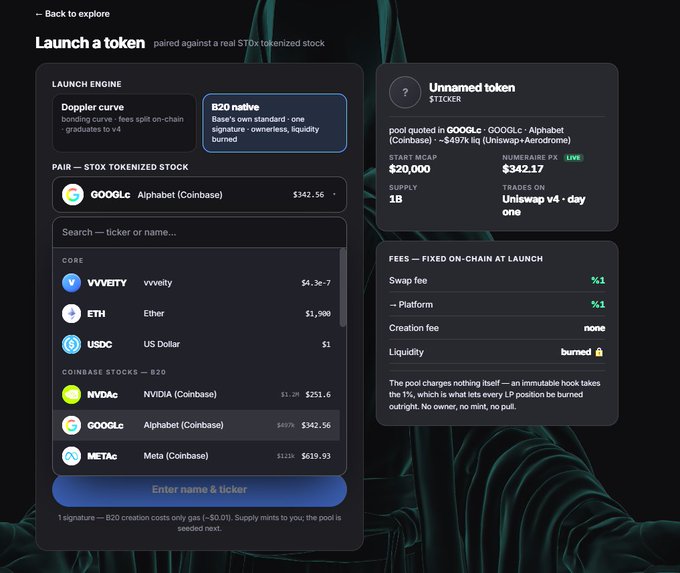Click the Meta infinity logo icon
The image size is (680, 573).
click(x=72, y=456)
